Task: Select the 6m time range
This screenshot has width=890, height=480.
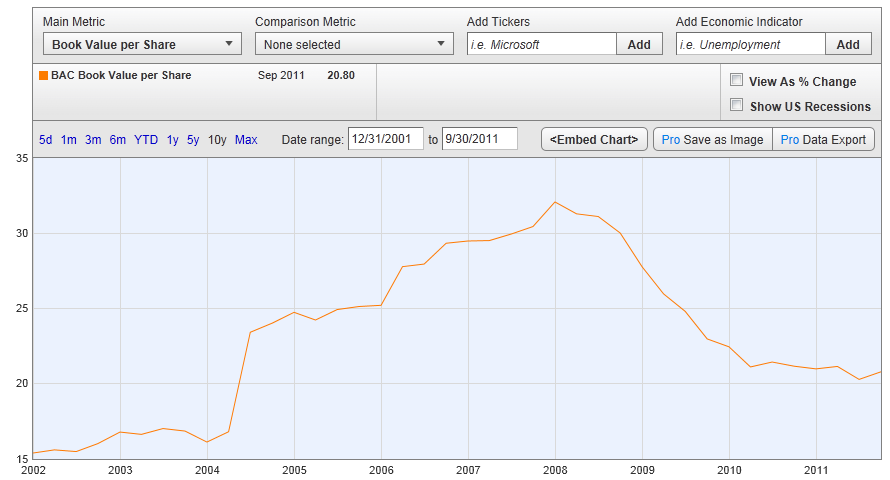Action: [117, 140]
